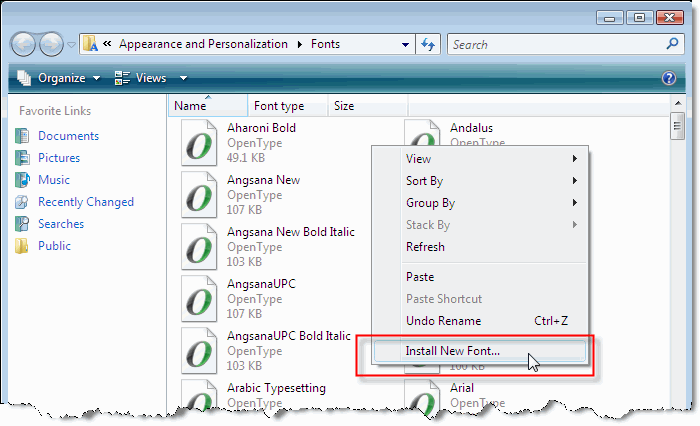Screen dimensions: 700x426
Task: Open the Music folder in Favorite Links
Action: point(53,180)
